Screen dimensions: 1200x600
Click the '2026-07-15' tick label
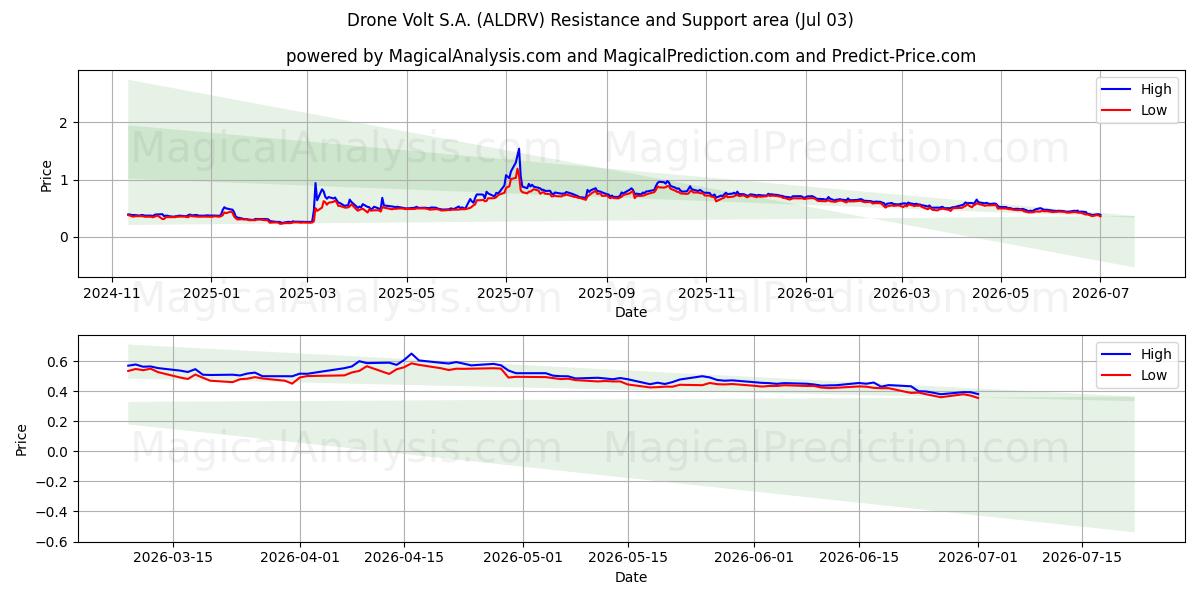(1082, 558)
